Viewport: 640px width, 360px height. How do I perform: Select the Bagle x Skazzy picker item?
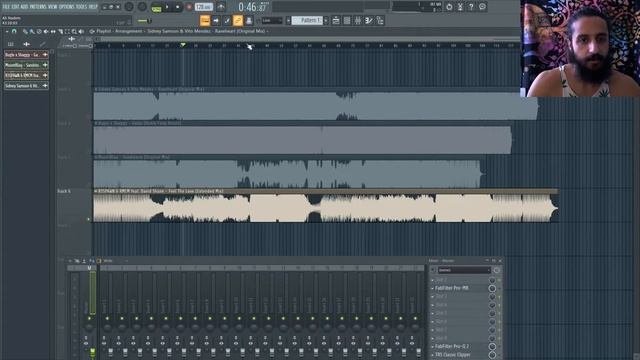point(26,54)
